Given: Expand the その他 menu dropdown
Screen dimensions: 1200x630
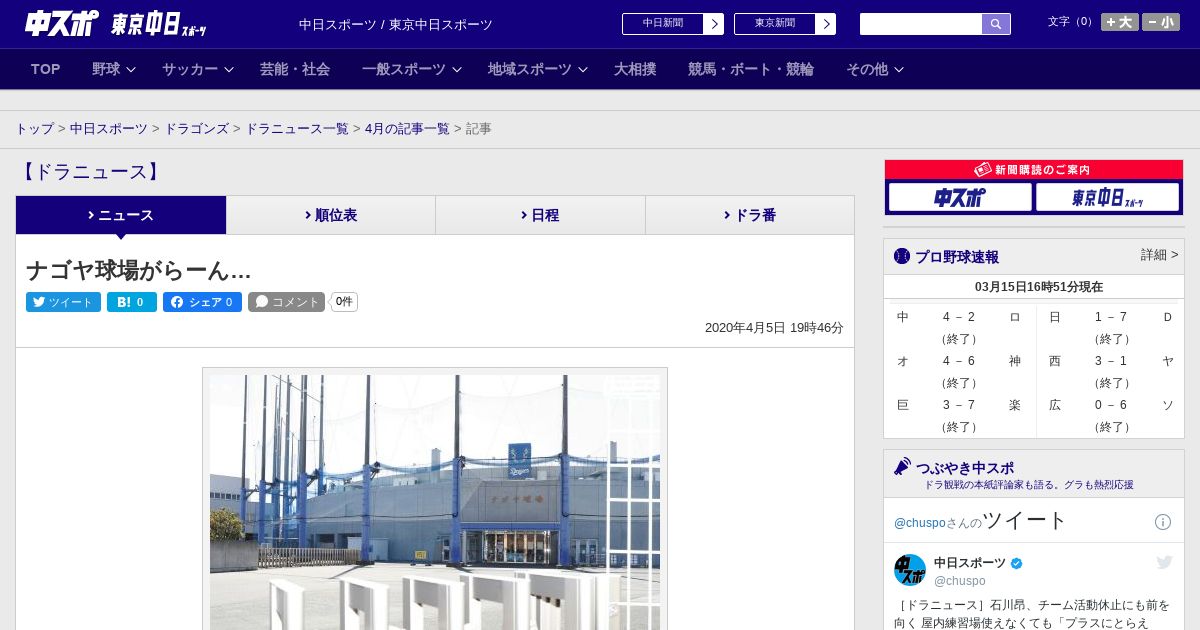Looking at the screenshot, I should click(875, 69).
